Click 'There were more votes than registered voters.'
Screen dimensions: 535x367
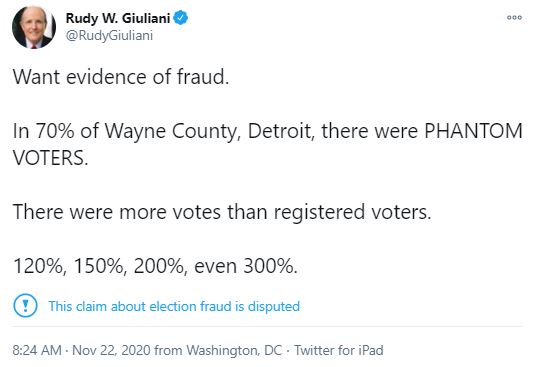pos(222,212)
